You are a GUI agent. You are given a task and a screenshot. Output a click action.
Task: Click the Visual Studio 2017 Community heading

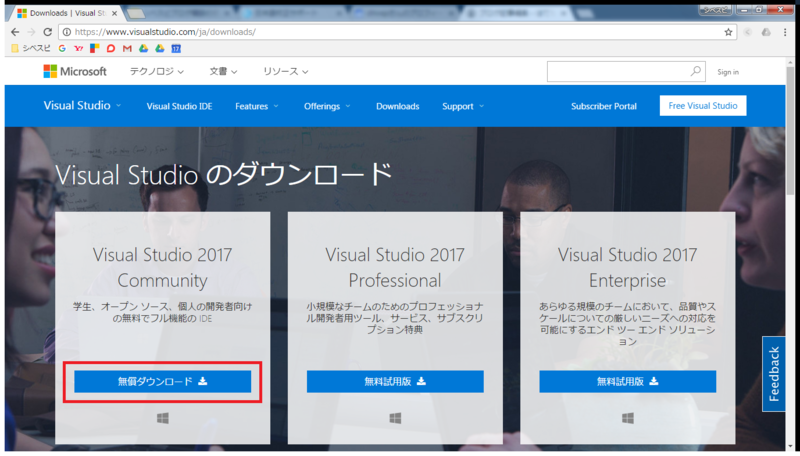[163, 267]
